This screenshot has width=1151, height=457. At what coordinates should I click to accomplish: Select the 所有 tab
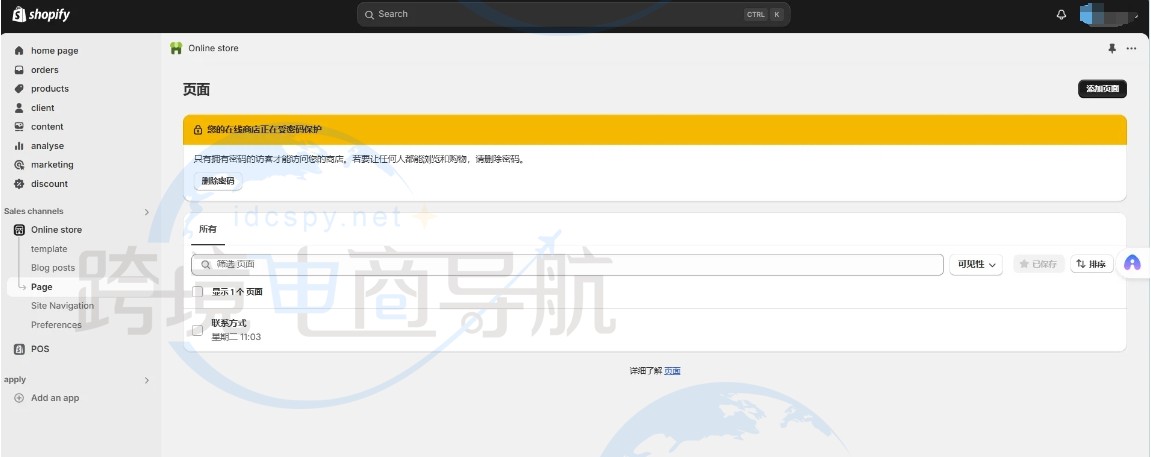(208, 229)
